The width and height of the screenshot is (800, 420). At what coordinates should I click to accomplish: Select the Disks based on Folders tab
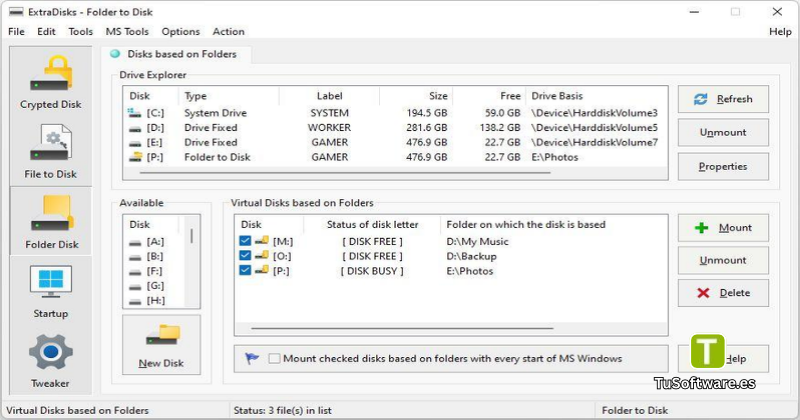point(176,54)
